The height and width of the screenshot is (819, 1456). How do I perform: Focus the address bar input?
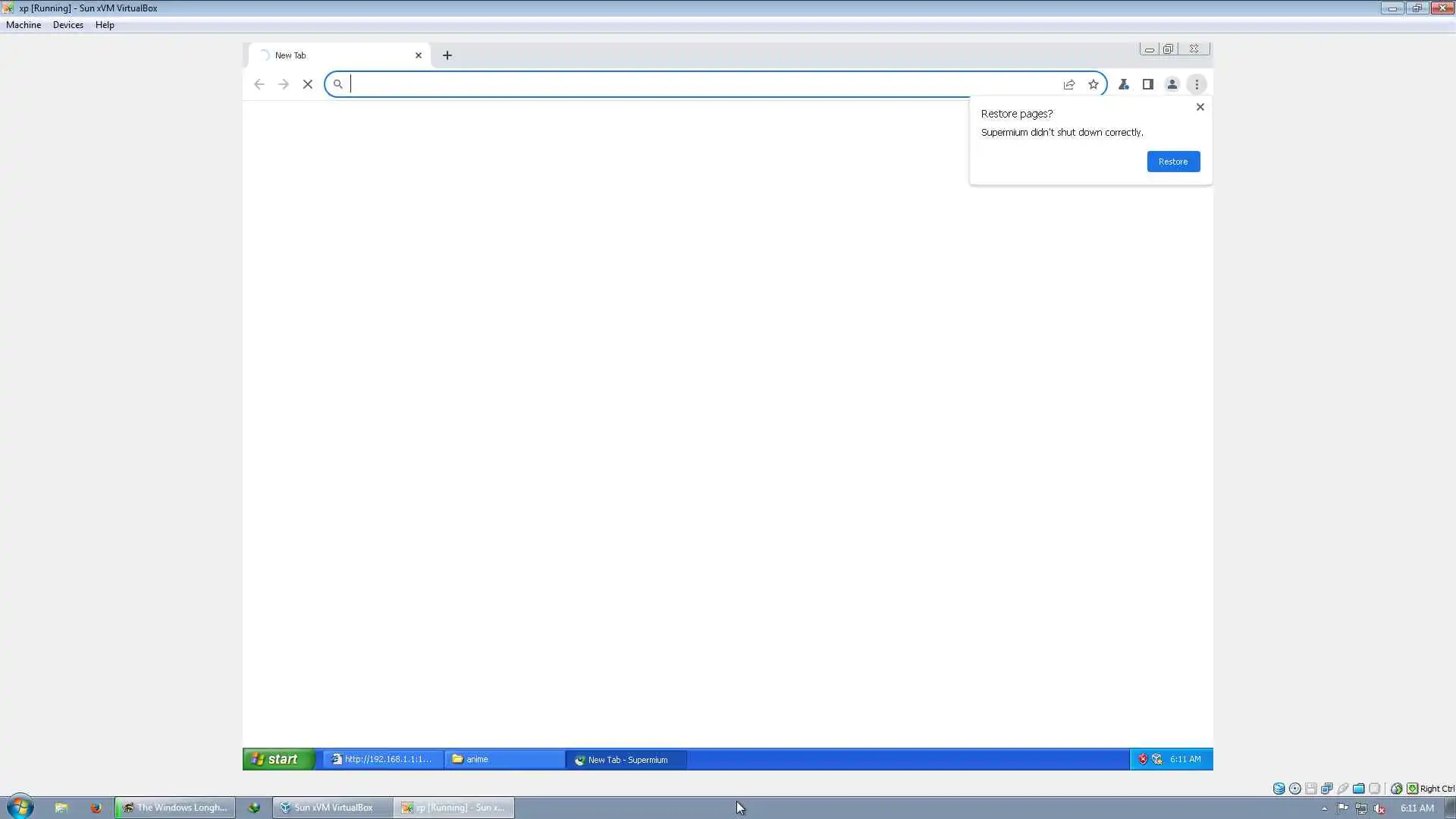698,84
